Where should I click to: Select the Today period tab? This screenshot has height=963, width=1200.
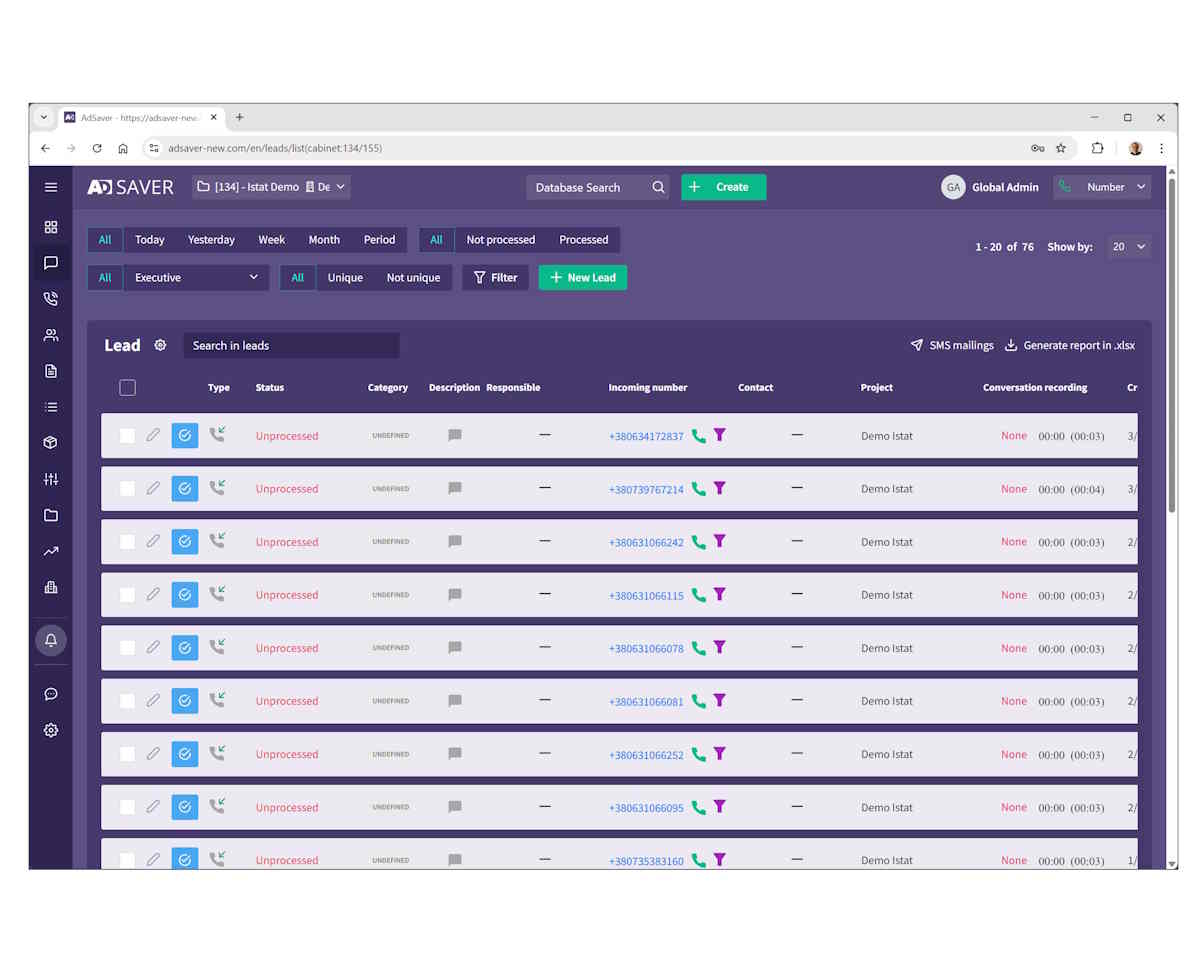pos(150,240)
